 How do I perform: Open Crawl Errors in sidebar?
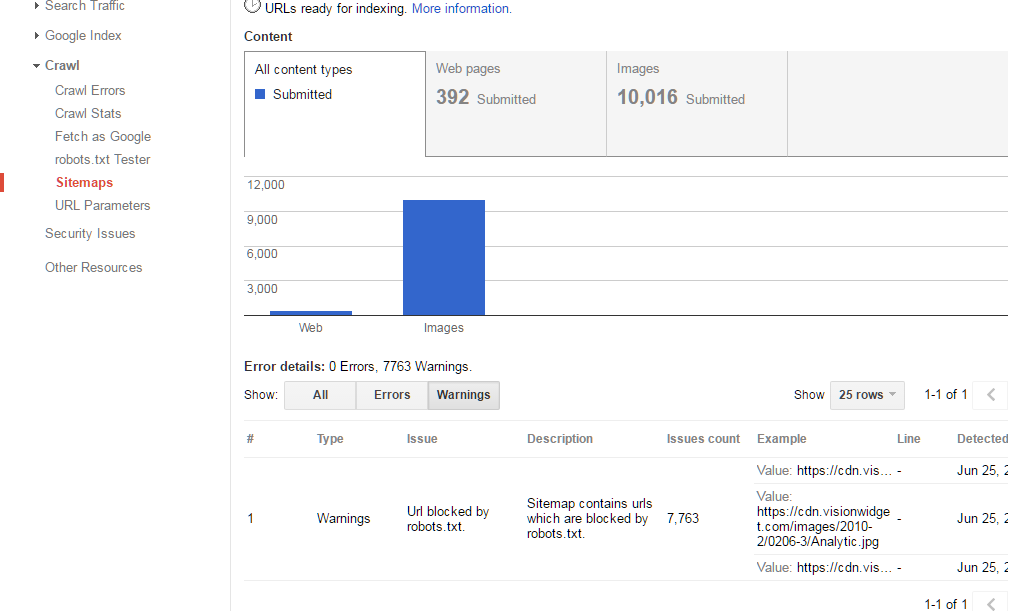click(x=90, y=91)
